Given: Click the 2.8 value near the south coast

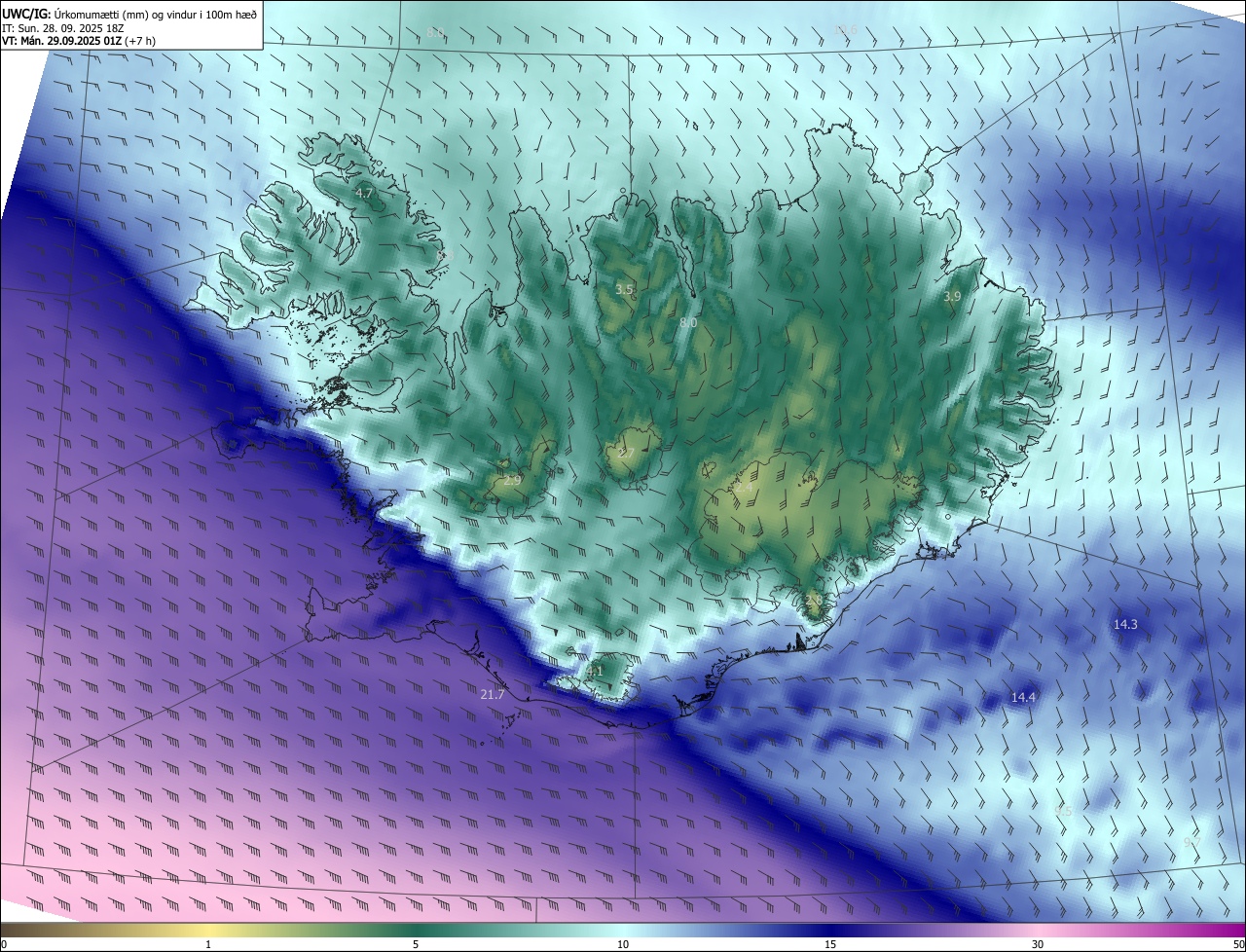Looking at the screenshot, I should [814, 601].
